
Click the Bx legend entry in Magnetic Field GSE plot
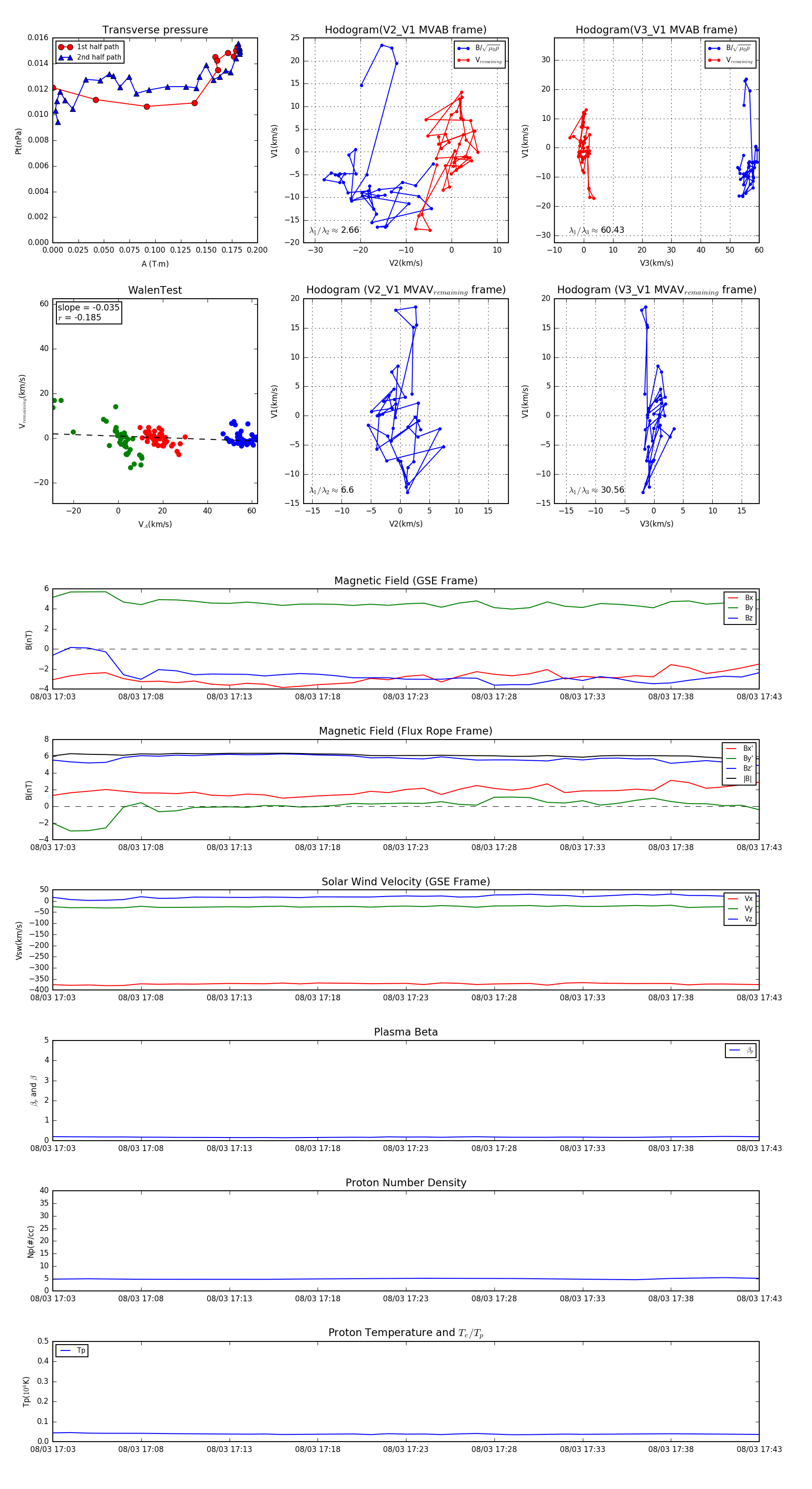[x=741, y=598]
